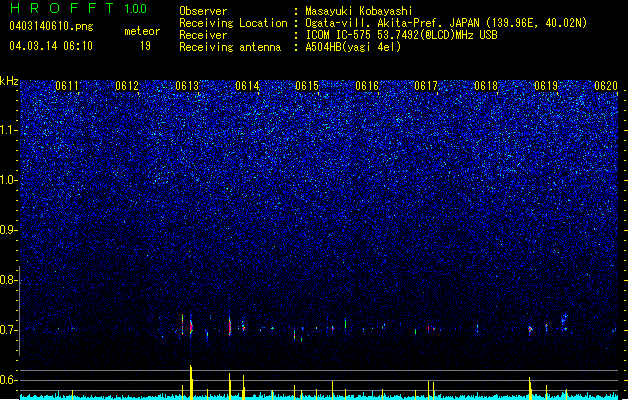Click the 0620 time marker
This screenshot has height=400, width=629.
[606, 86]
